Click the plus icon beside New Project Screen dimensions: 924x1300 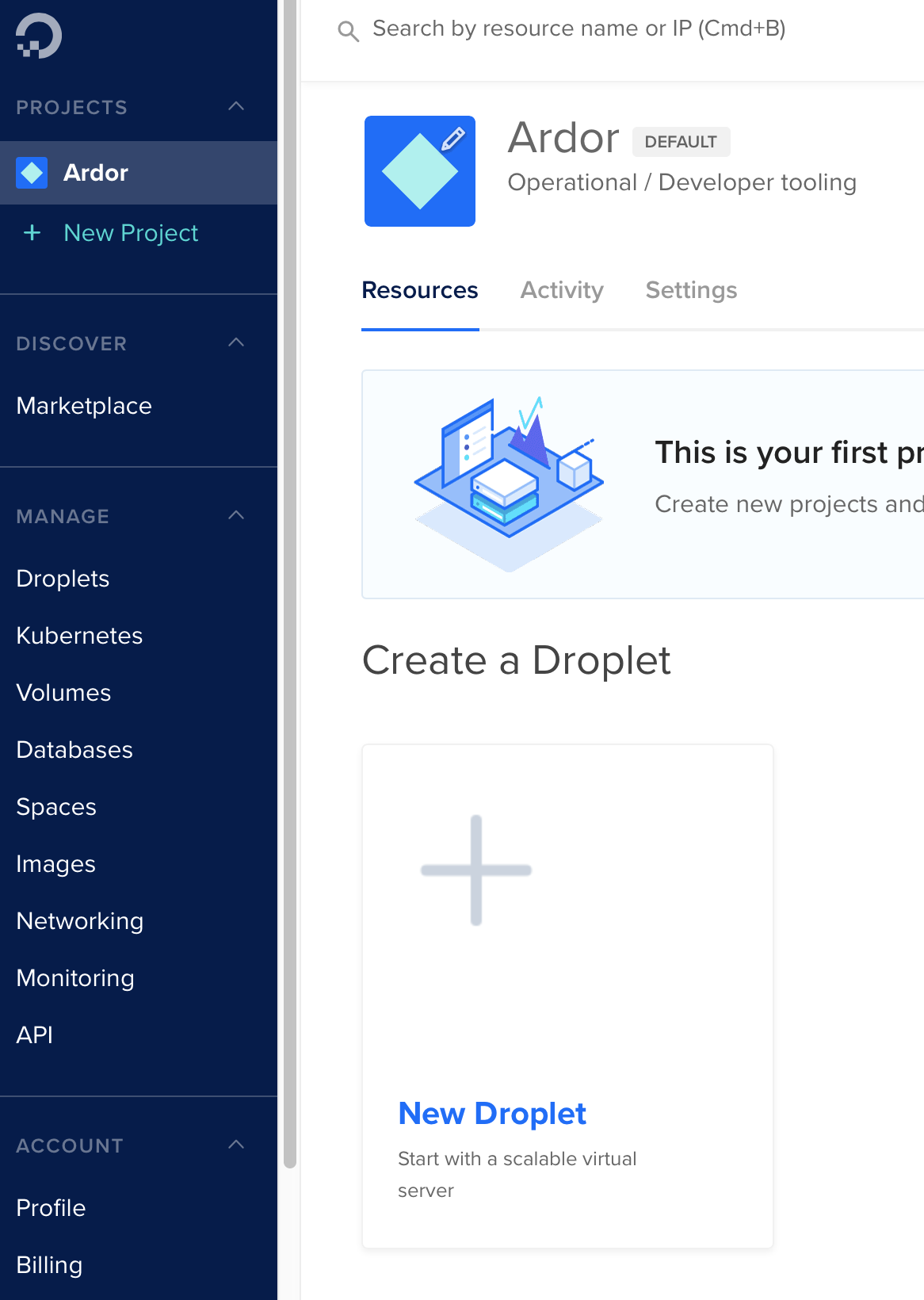(32, 233)
